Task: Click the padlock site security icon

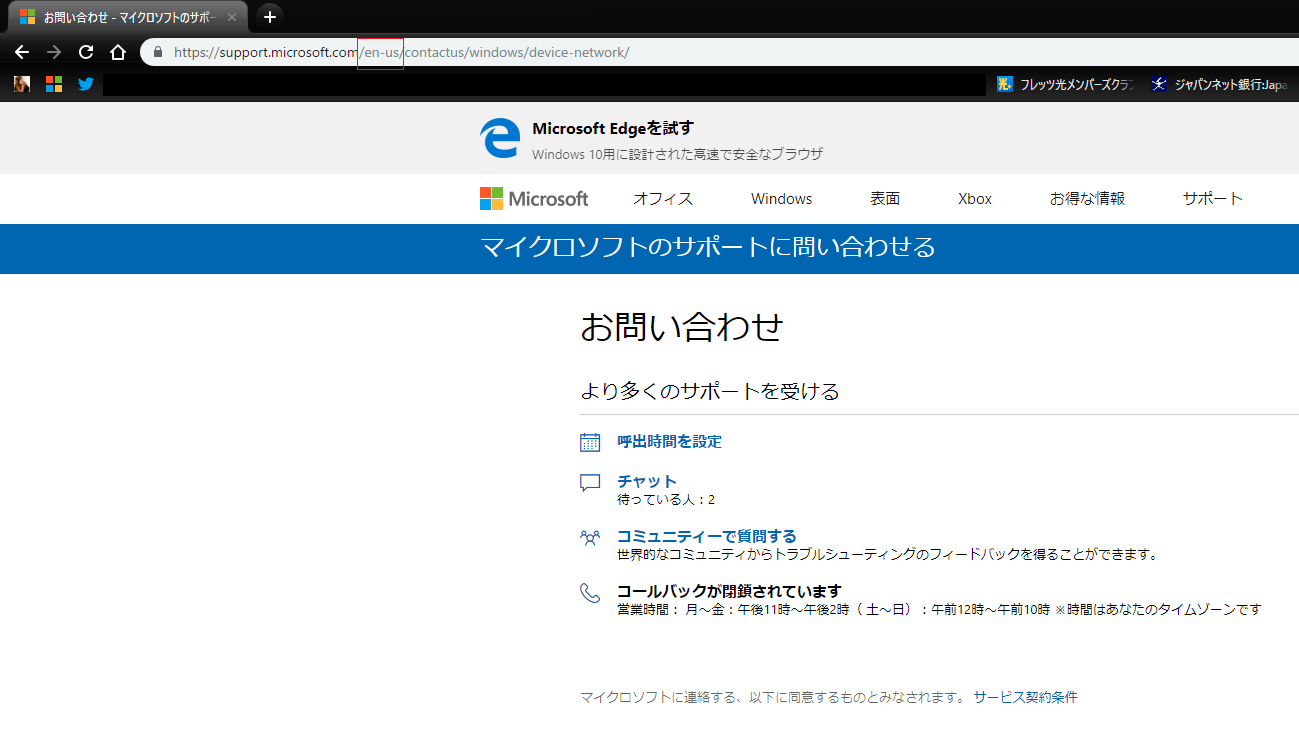Action: coord(158,52)
